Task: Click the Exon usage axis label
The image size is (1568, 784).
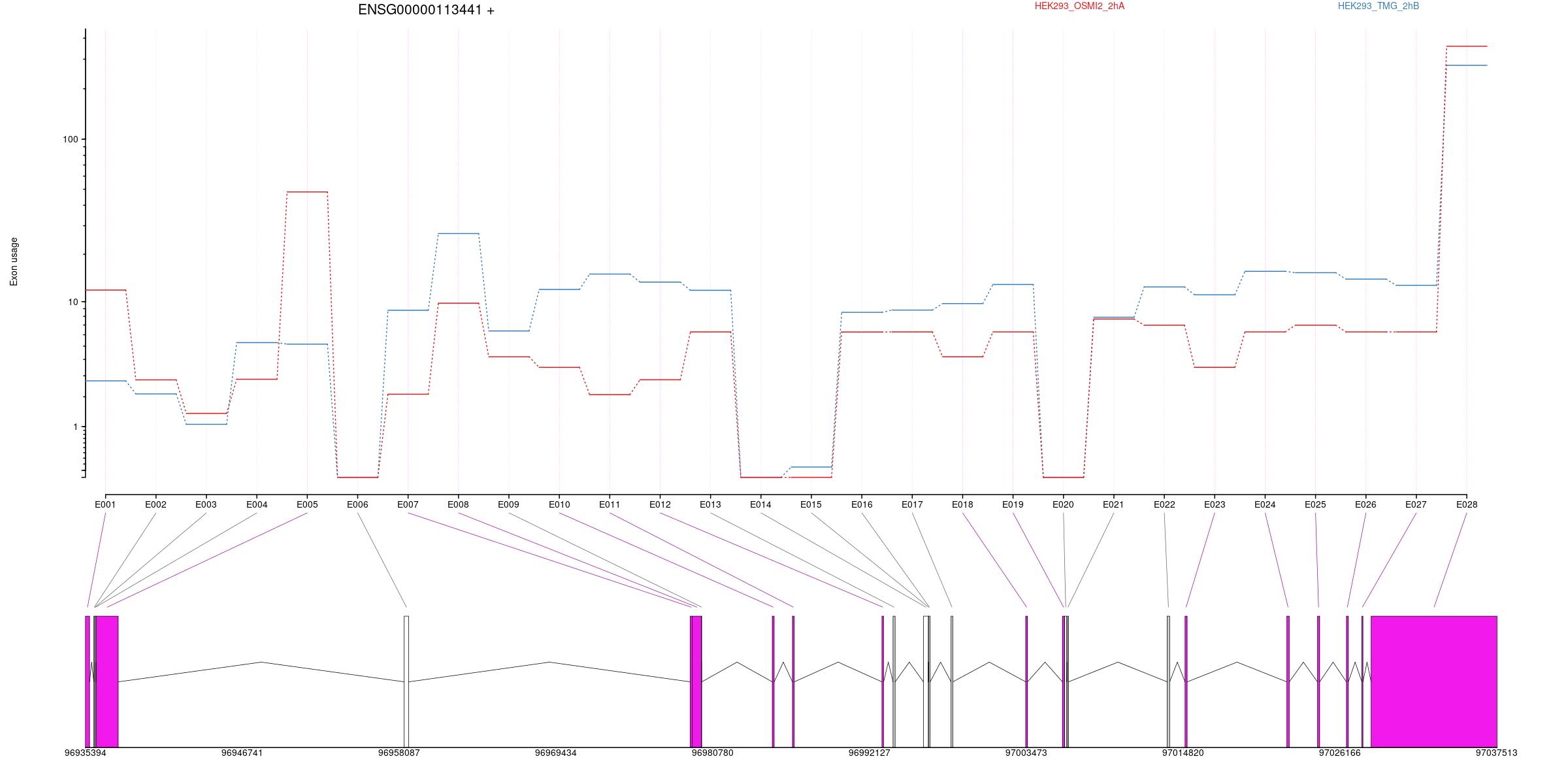Action: pos(14,261)
